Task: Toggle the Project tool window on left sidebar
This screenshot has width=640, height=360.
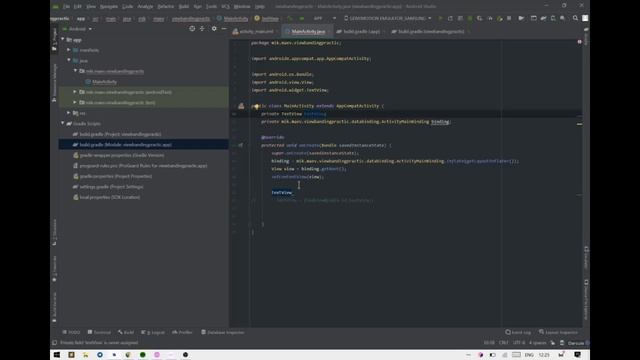Action: tap(54, 40)
